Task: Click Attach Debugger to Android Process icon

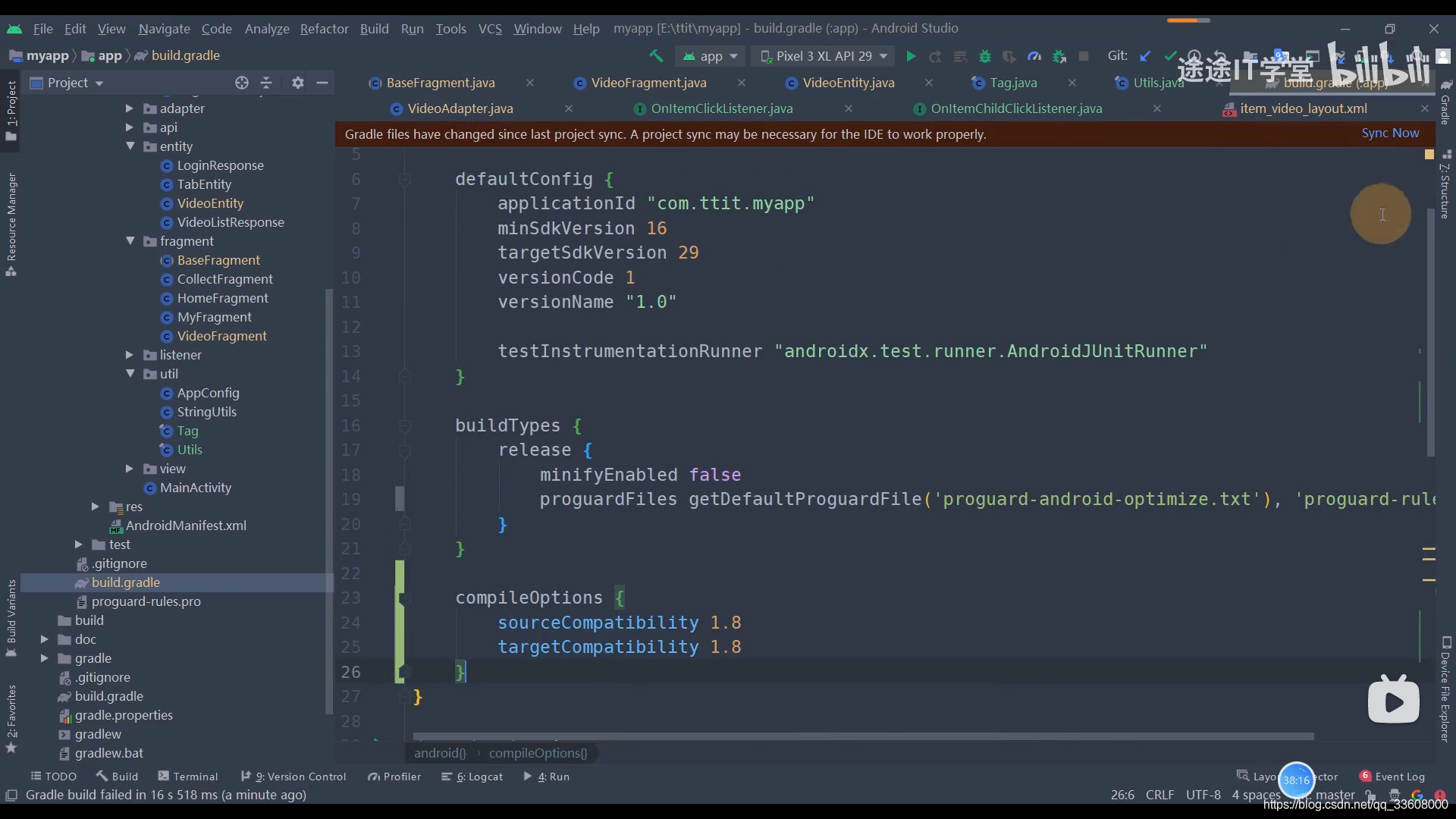Action: coord(1059,56)
